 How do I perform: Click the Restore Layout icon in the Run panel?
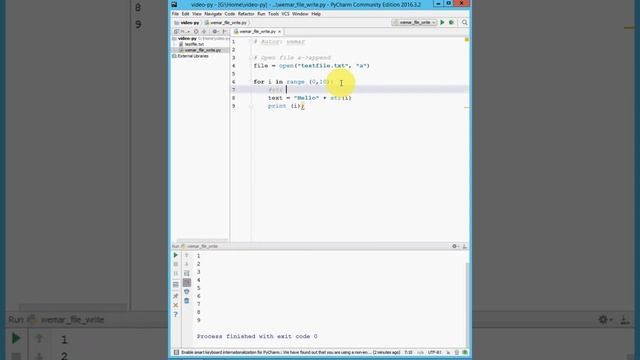click(176, 284)
